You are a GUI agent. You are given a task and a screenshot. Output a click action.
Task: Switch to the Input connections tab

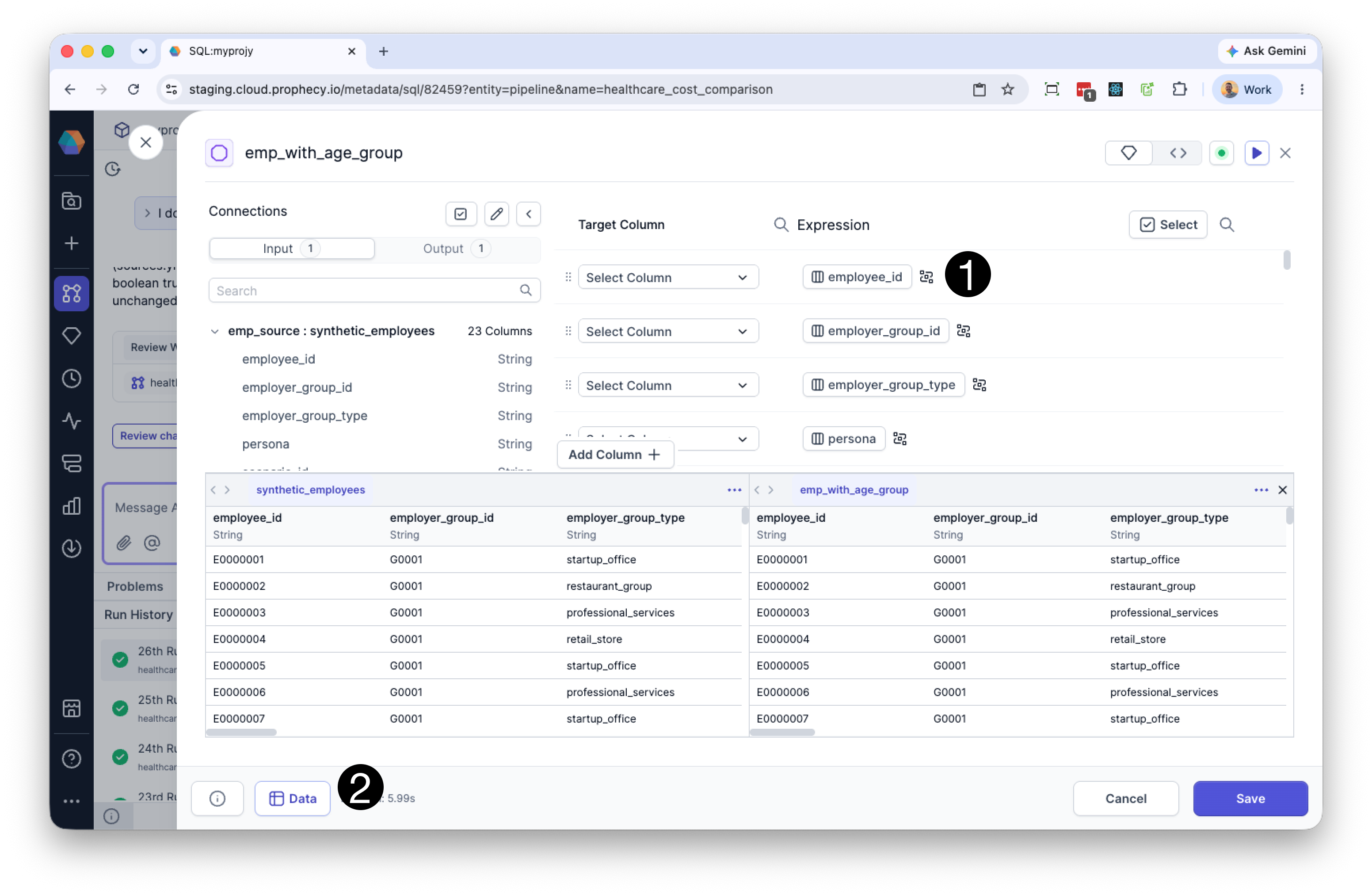tap(292, 249)
